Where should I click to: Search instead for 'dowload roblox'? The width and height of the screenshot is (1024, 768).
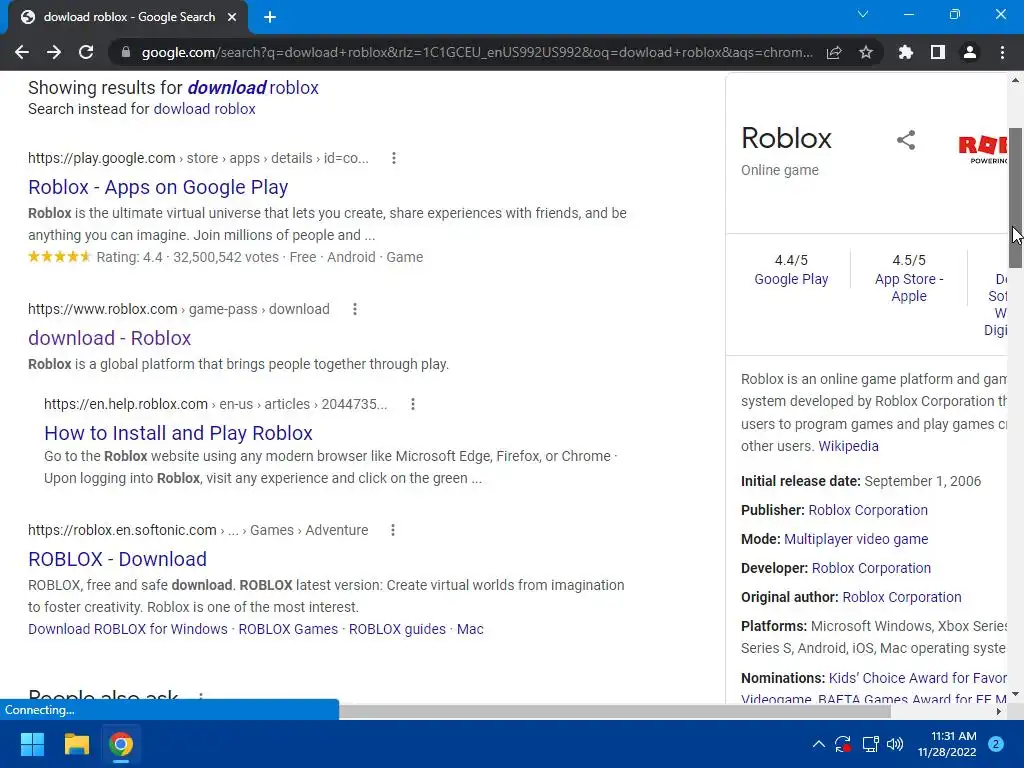(204, 109)
